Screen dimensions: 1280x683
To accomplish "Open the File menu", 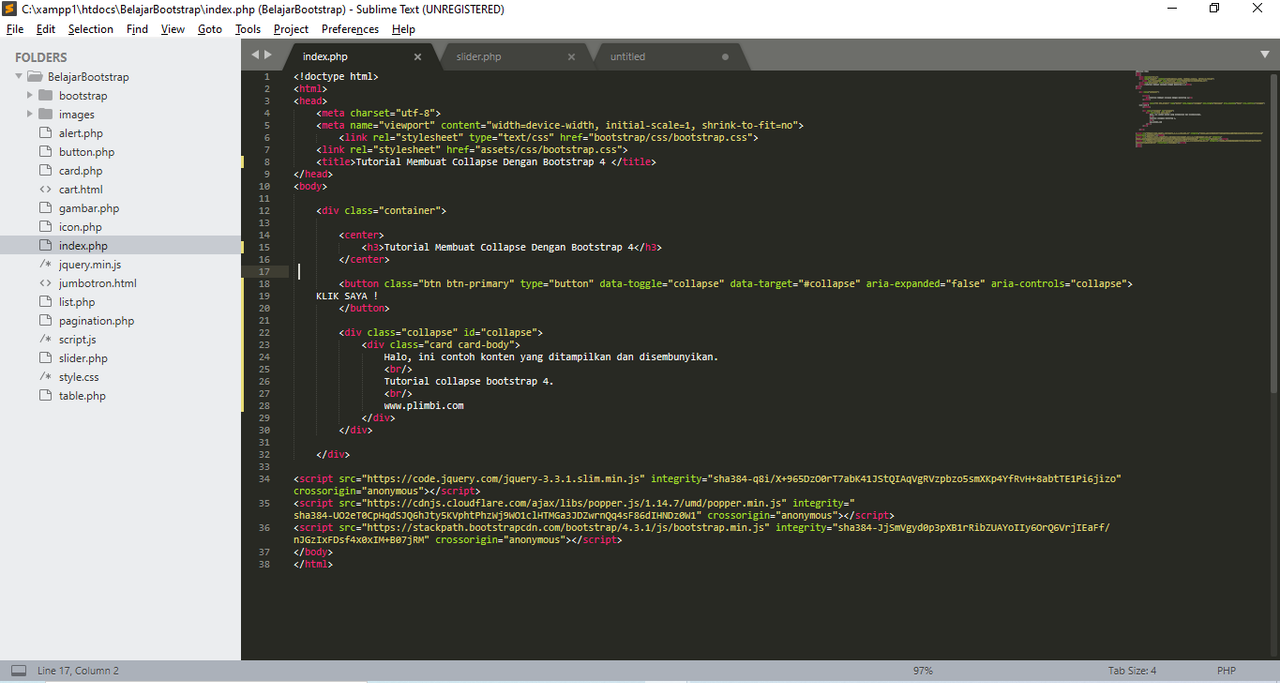I will coord(15,29).
